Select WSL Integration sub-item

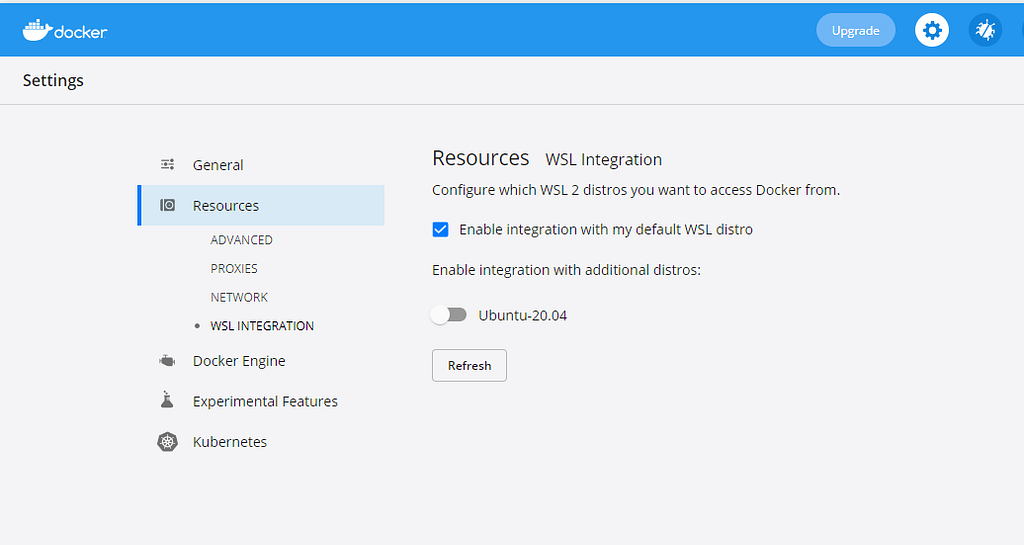point(262,326)
